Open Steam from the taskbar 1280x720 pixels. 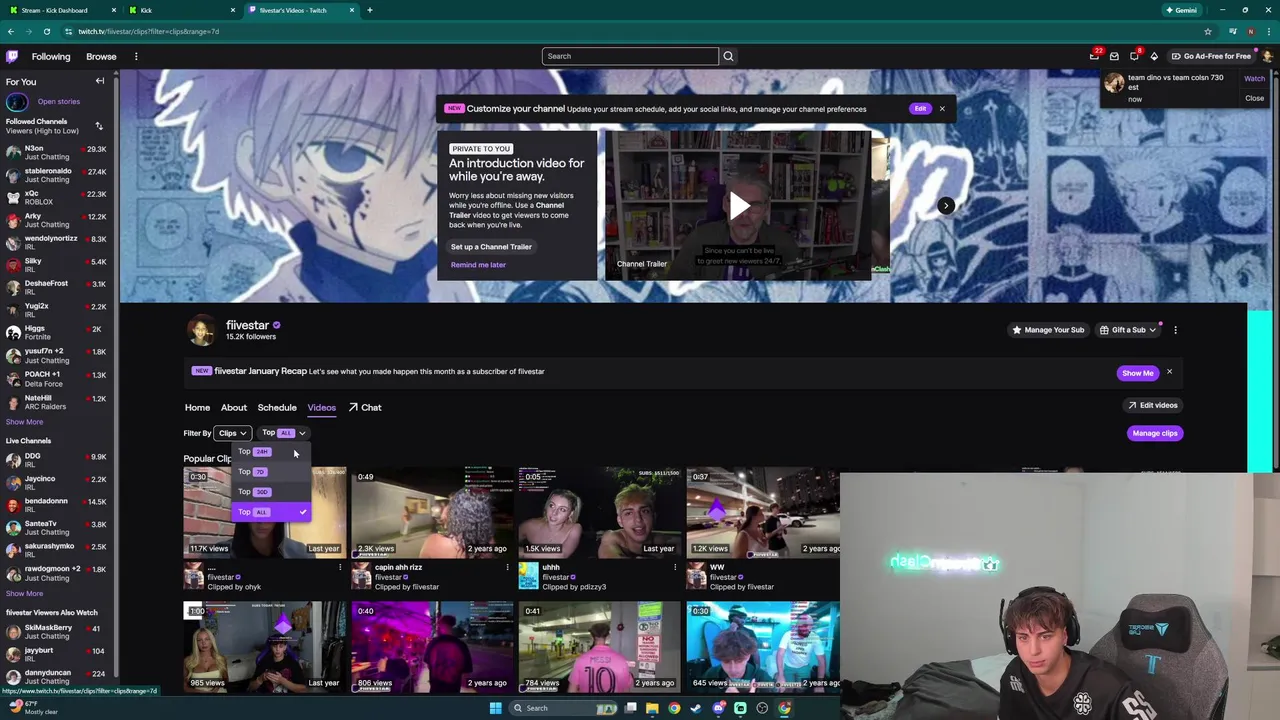[x=696, y=708]
